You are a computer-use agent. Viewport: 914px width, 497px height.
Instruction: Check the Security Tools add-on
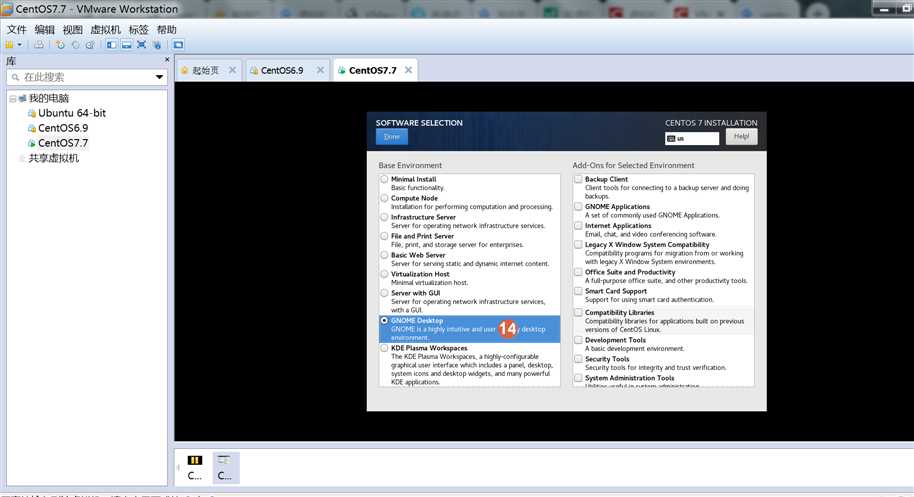[578, 359]
